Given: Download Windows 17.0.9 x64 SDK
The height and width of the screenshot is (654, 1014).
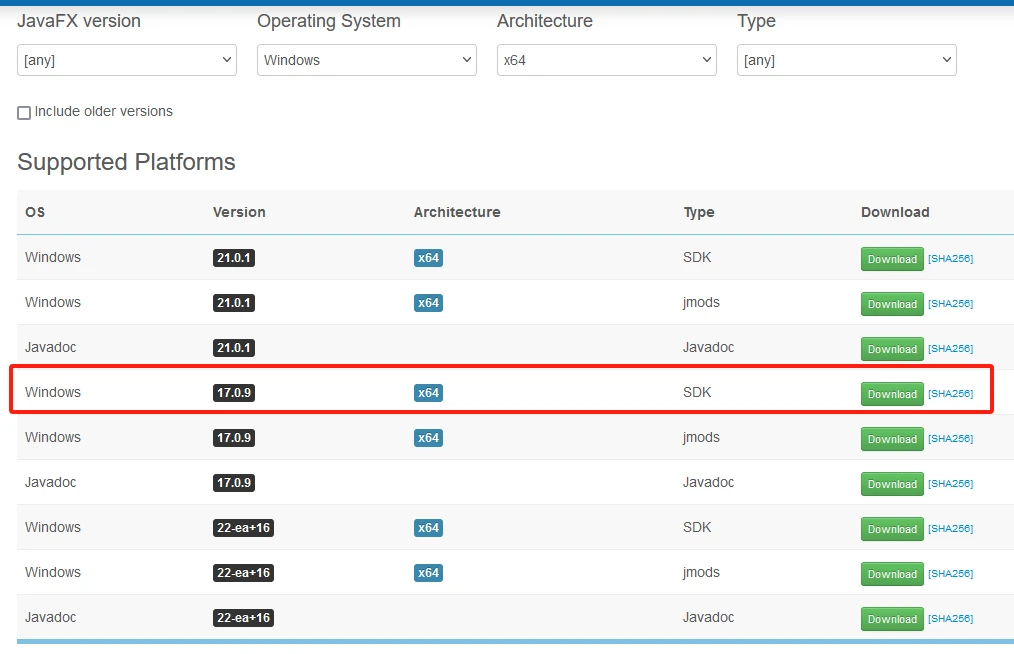Looking at the screenshot, I should pos(892,394).
